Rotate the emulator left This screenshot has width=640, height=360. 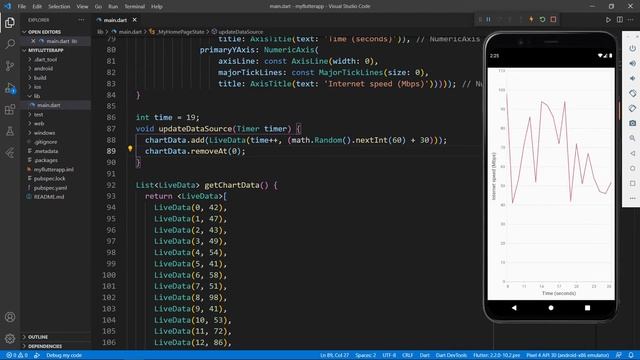pyautogui.click(x=632, y=93)
